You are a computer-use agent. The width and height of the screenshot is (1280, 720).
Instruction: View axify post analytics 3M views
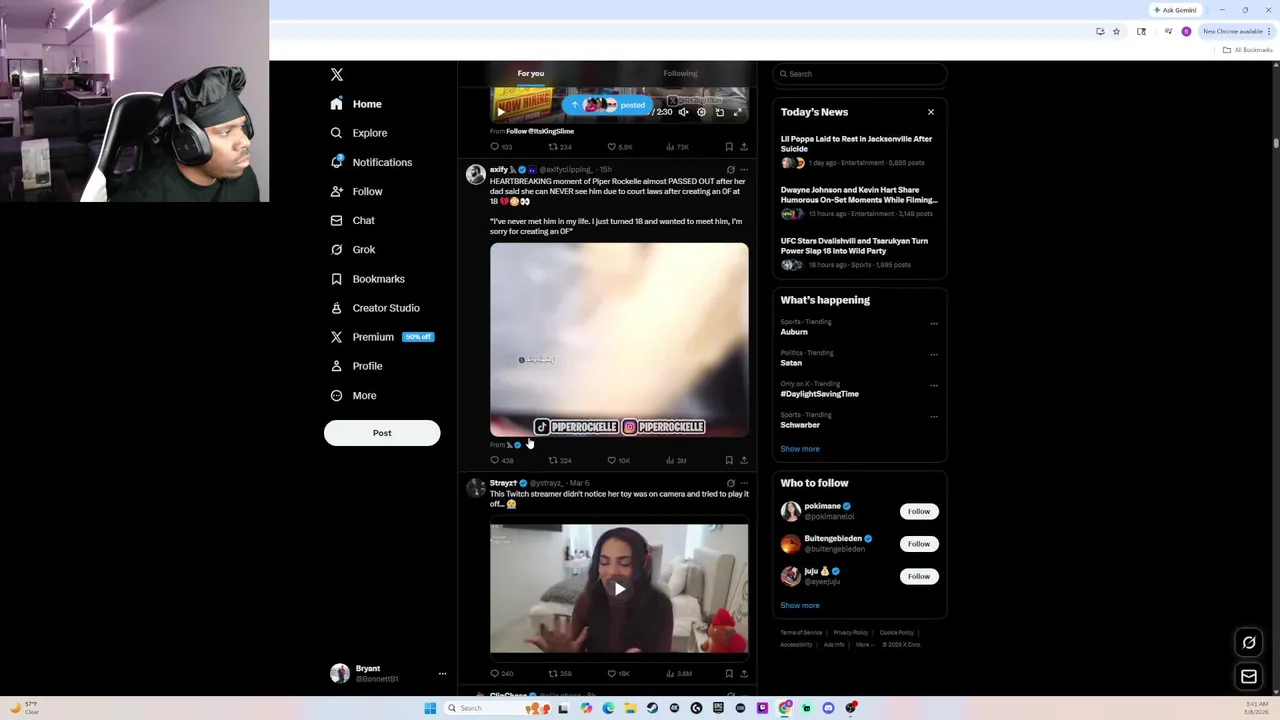676,461
